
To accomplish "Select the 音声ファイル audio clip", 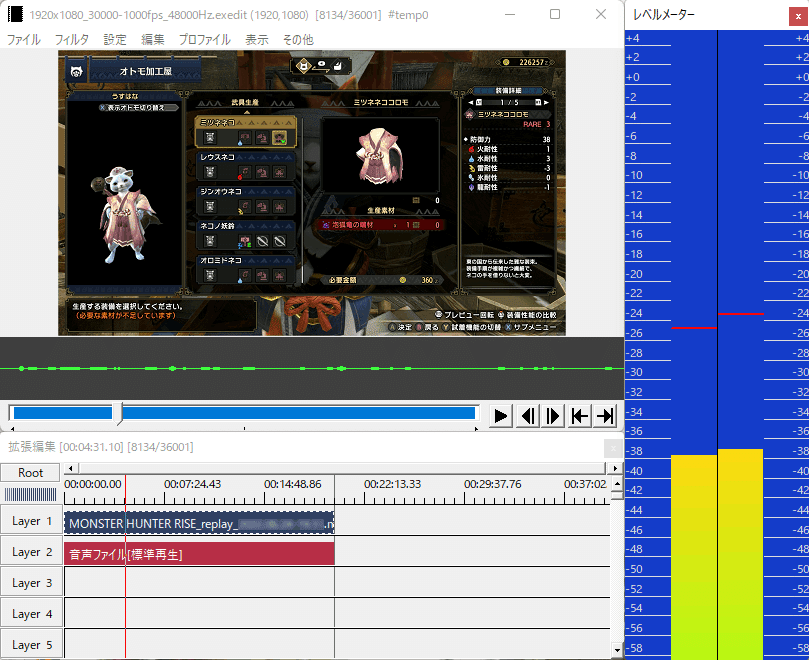I will coord(199,554).
